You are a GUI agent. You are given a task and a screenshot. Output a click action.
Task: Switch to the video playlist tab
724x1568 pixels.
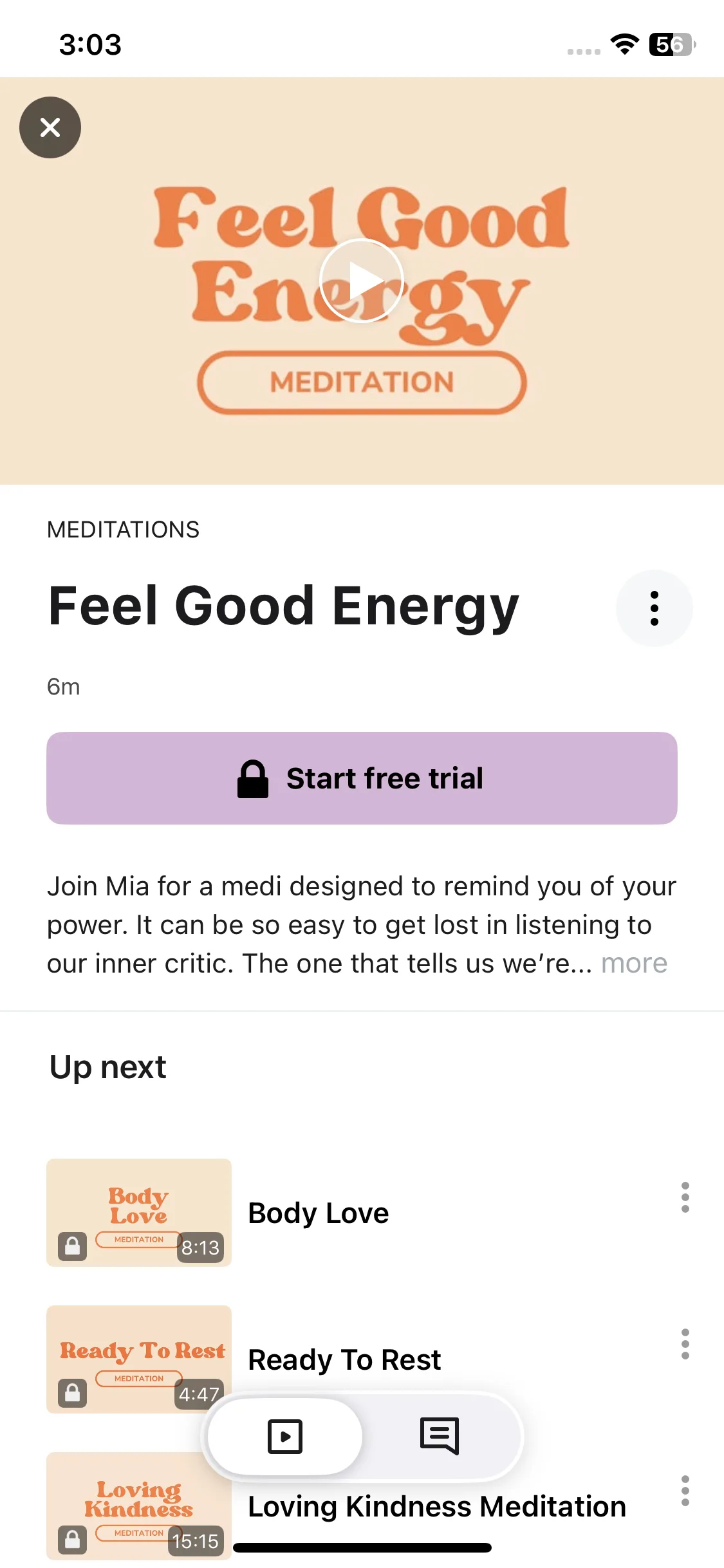click(x=285, y=1436)
